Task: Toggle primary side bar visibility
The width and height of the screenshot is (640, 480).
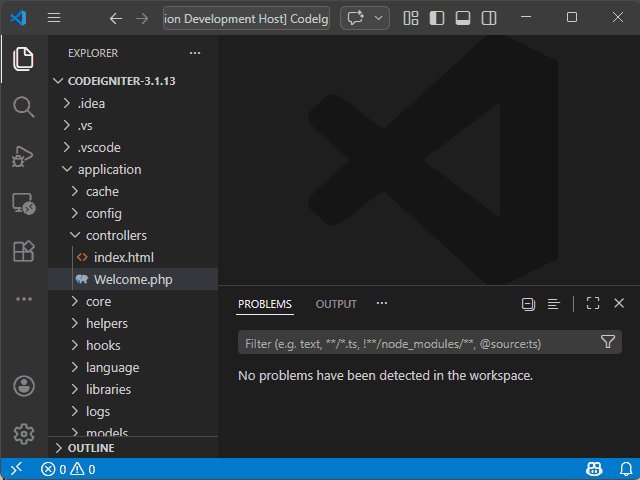Action: tap(437, 18)
